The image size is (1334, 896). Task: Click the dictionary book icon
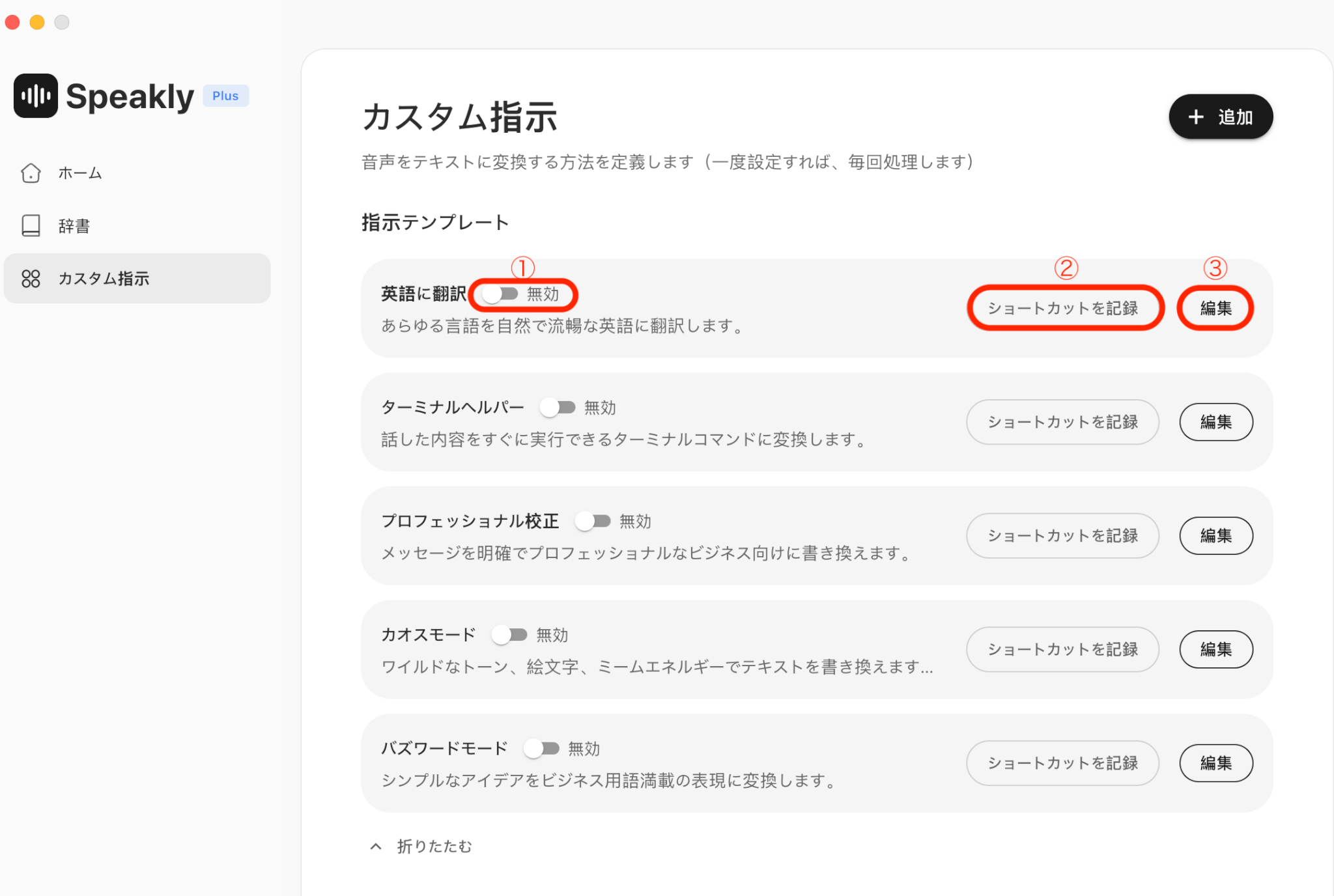(x=31, y=226)
